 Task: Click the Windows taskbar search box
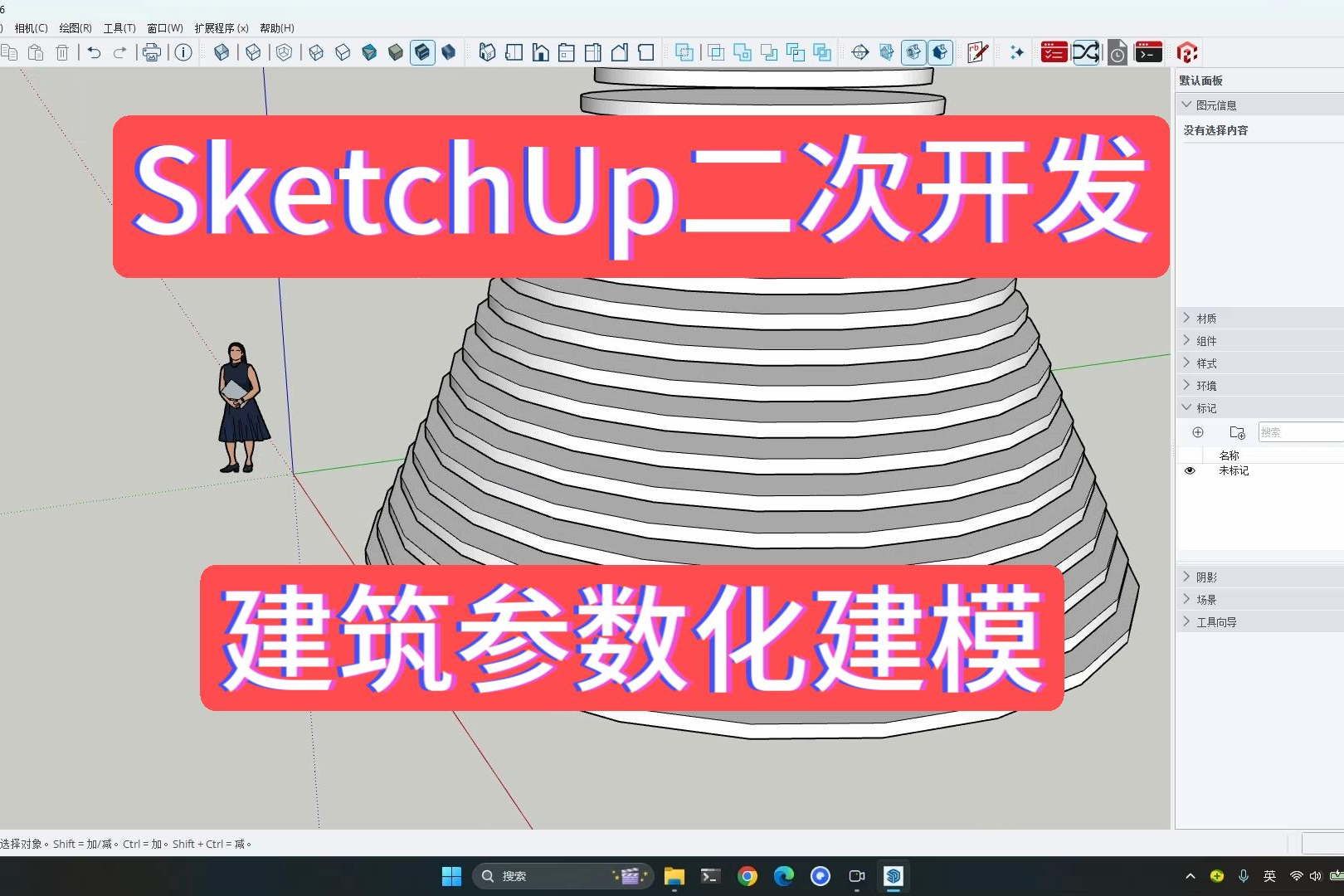562,876
